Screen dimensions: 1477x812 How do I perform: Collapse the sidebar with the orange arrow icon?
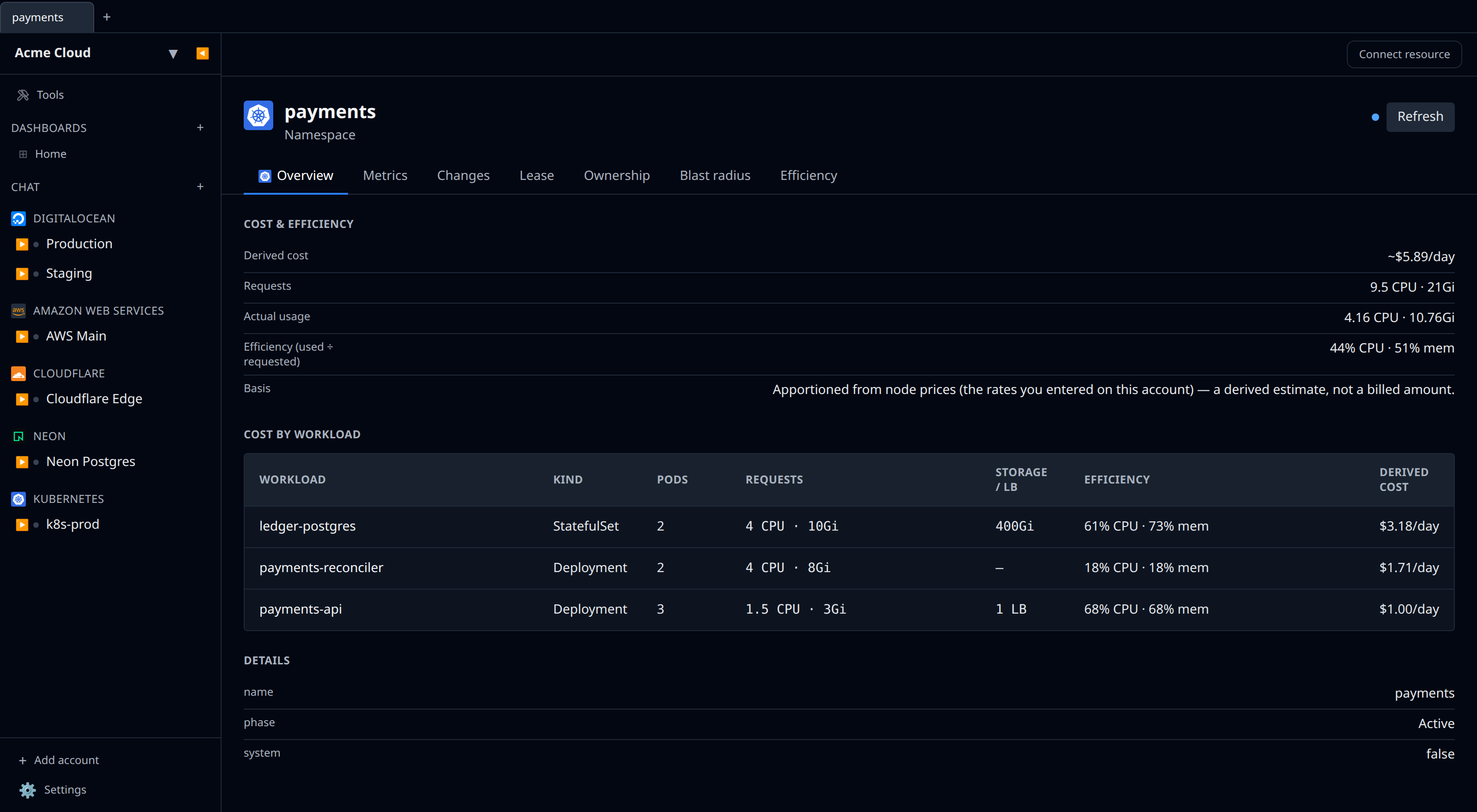click(x=203, y=54)
